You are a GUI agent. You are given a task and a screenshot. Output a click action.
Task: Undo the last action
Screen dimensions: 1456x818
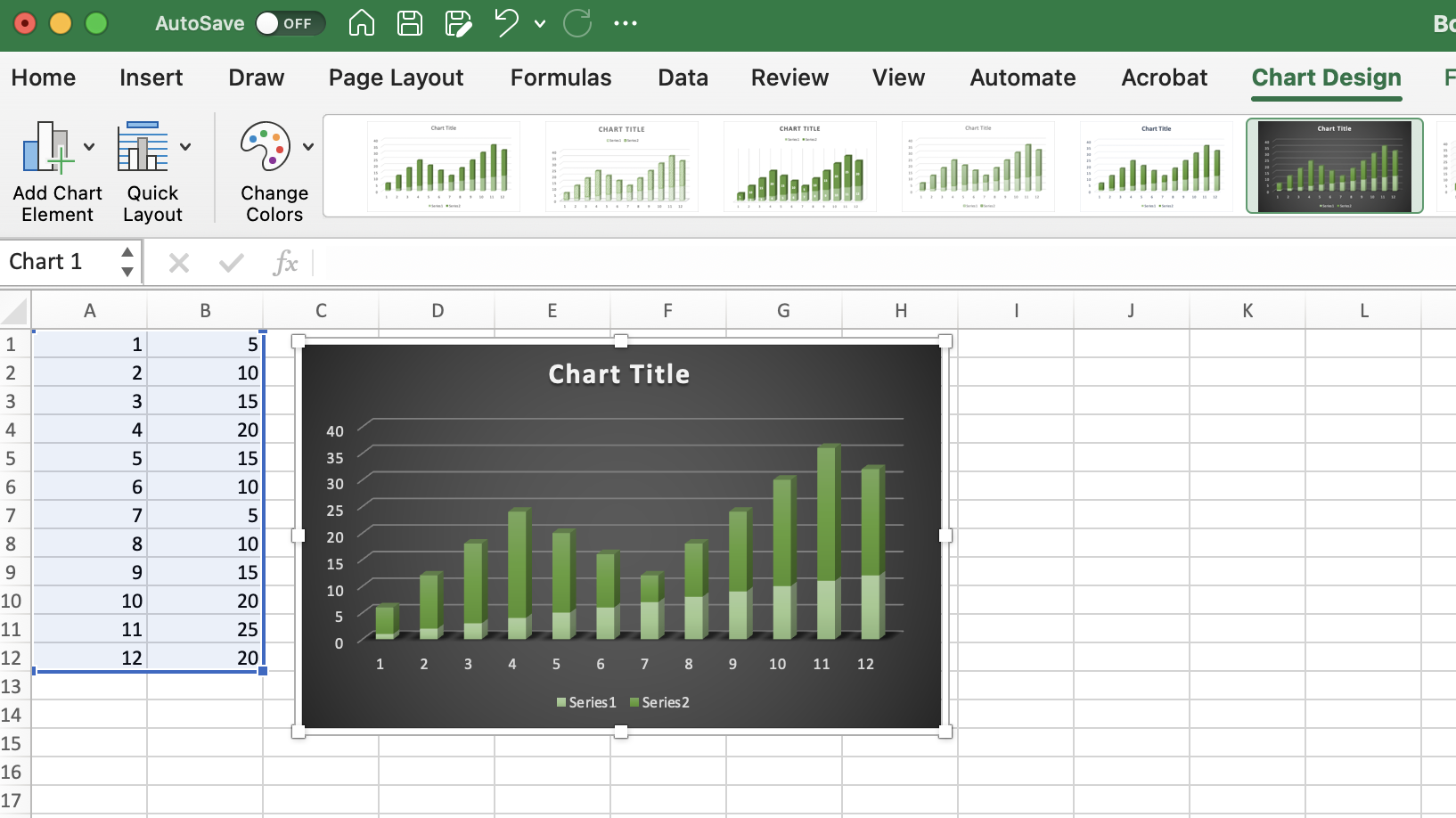pos(505,23)
